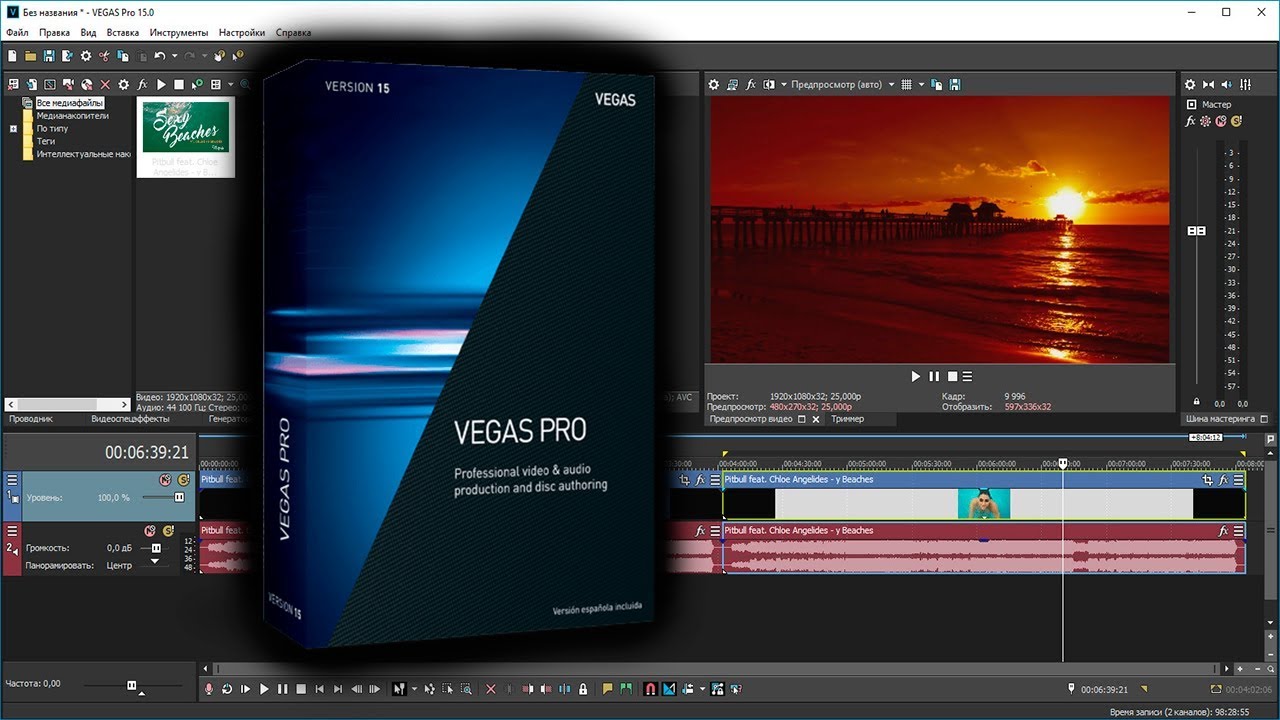Create a new project from toolbar
The width and height of the screenshot is (1280, 720).
tap(12, 56)
